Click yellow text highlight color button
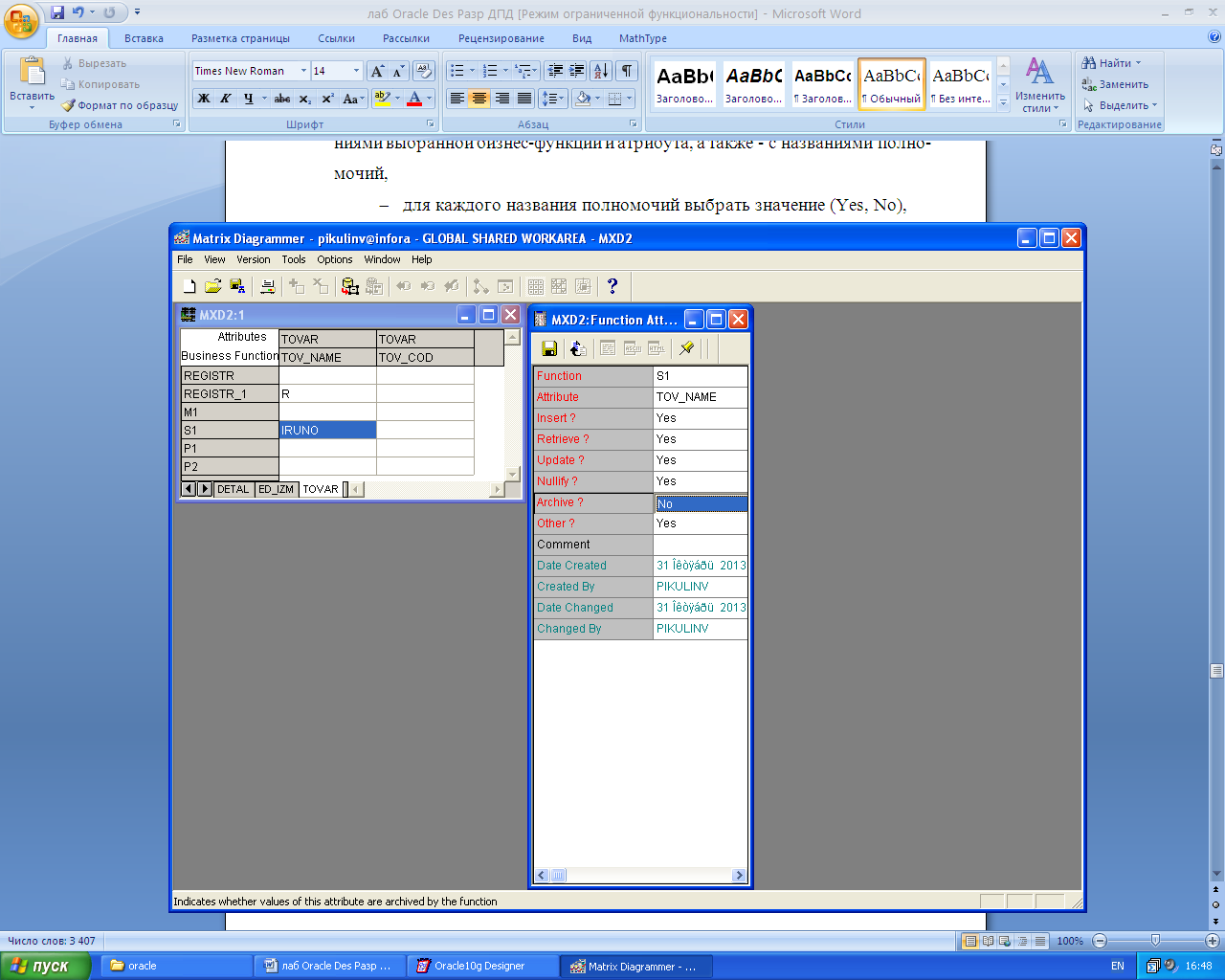 [382, 99]
